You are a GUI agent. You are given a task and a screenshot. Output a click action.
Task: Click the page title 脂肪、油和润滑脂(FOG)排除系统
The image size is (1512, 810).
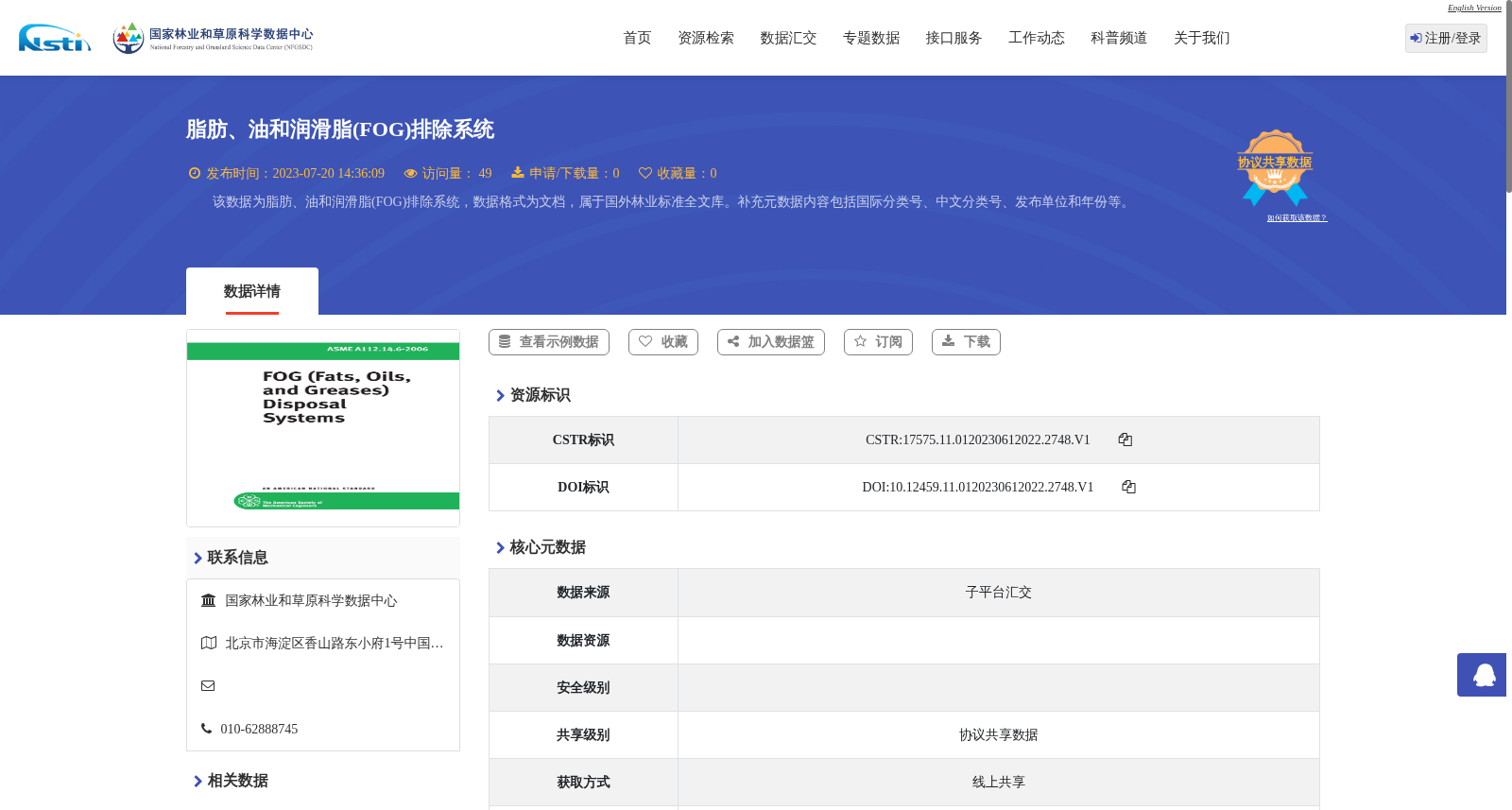[340, 129]
